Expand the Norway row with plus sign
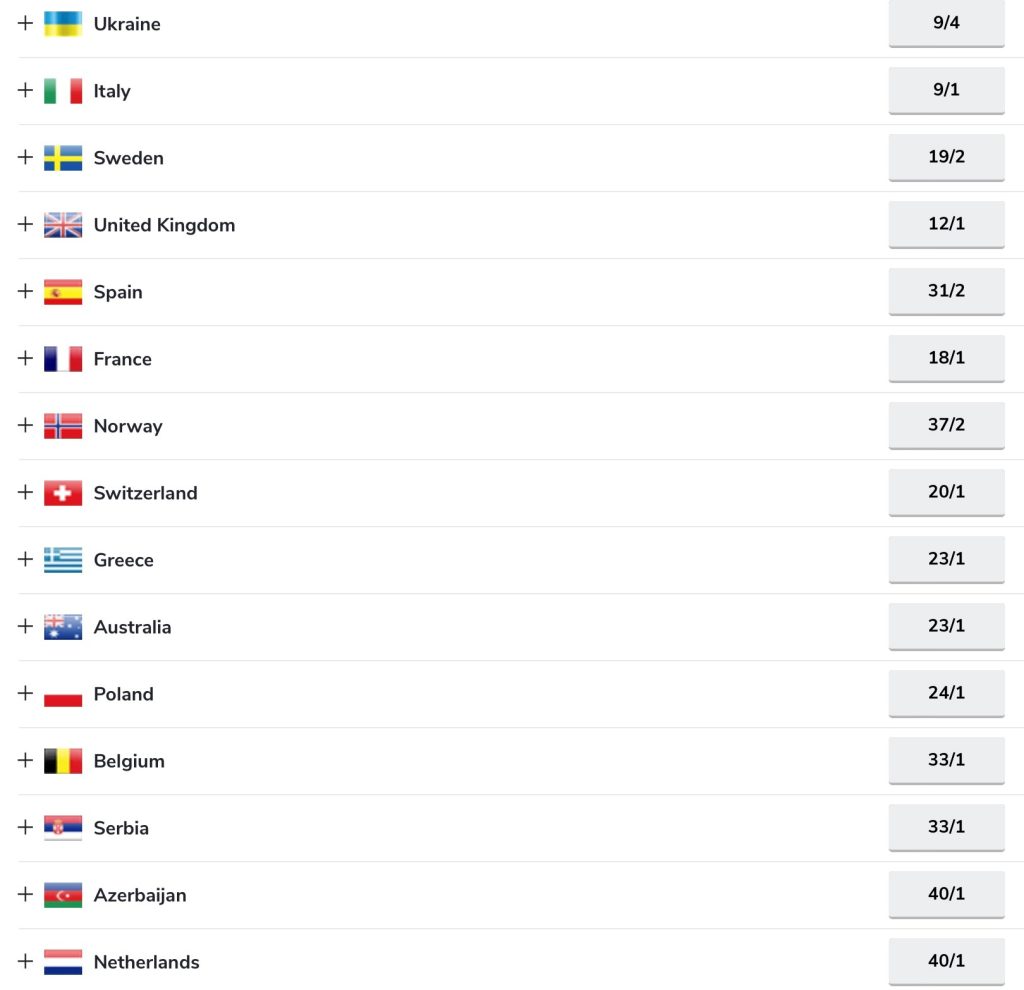 (25, 425)
